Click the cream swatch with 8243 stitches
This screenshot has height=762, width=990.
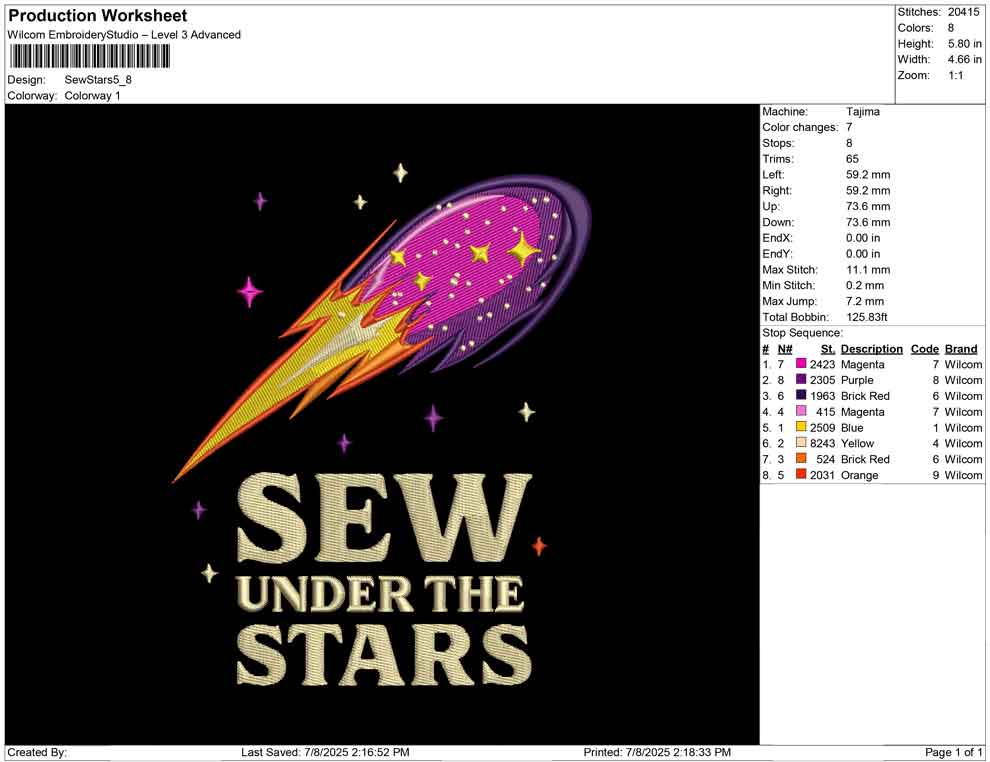801,443
